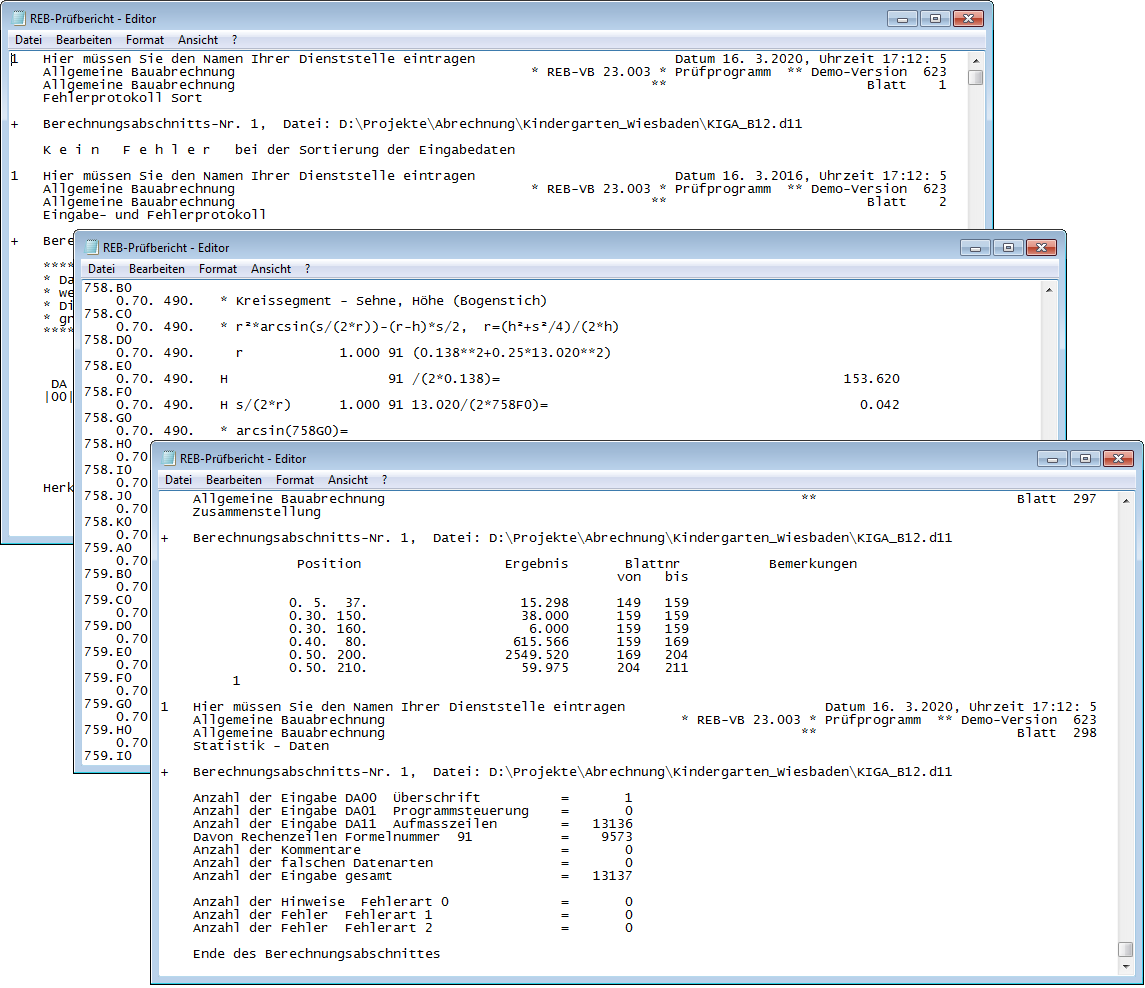Click Notepad icon in the frontmost window's title bar

[x=166, y=459]
